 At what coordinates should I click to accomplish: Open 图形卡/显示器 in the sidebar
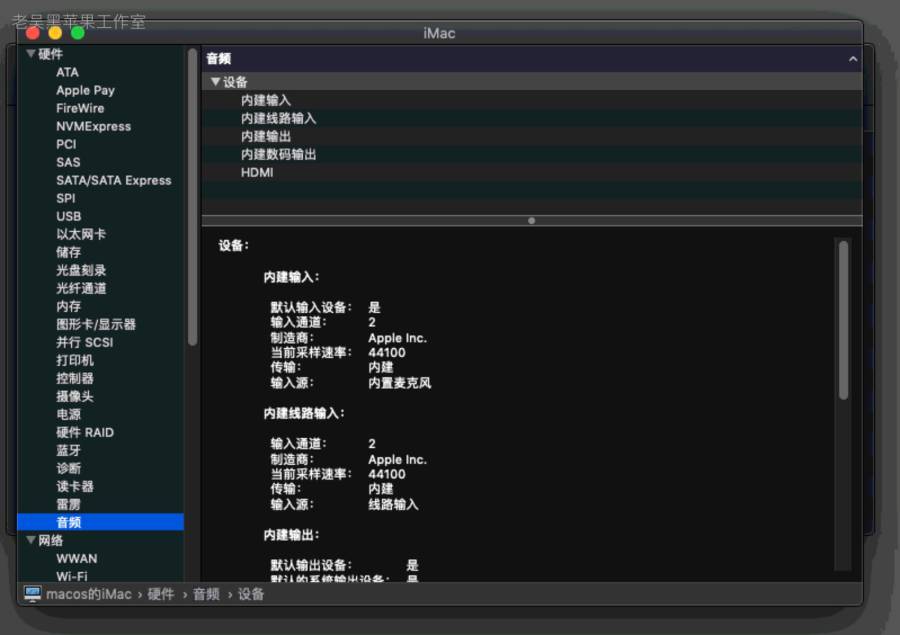pyautogui.click(x=95, y=324)
